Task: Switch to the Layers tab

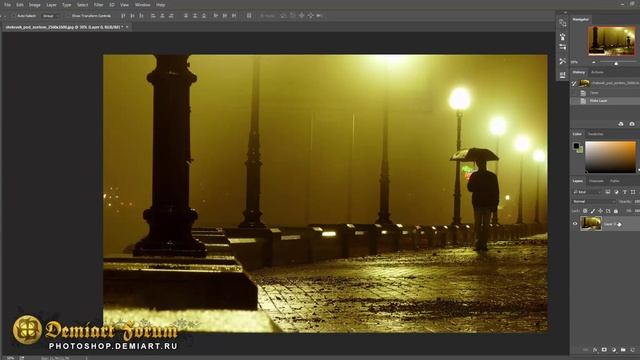Action: point(578,181)
